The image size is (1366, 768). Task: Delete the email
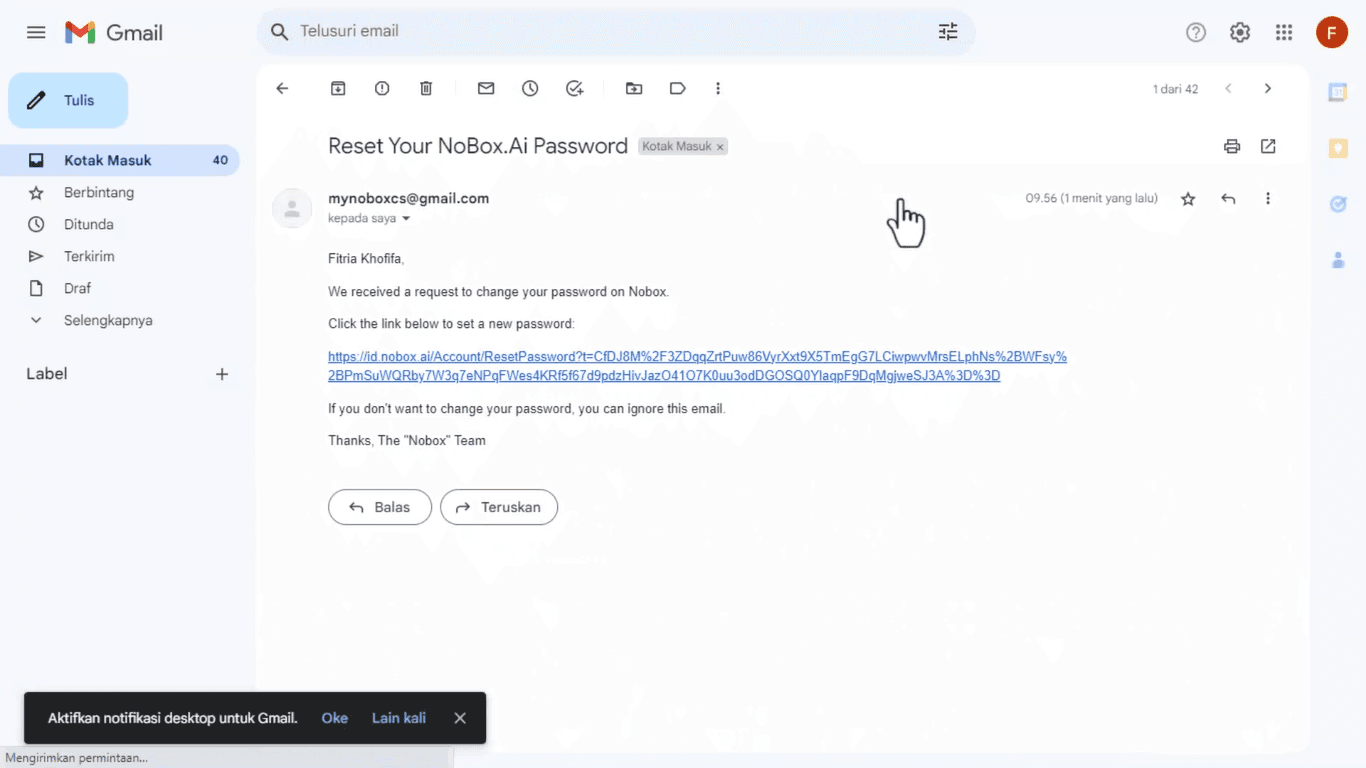425,88
